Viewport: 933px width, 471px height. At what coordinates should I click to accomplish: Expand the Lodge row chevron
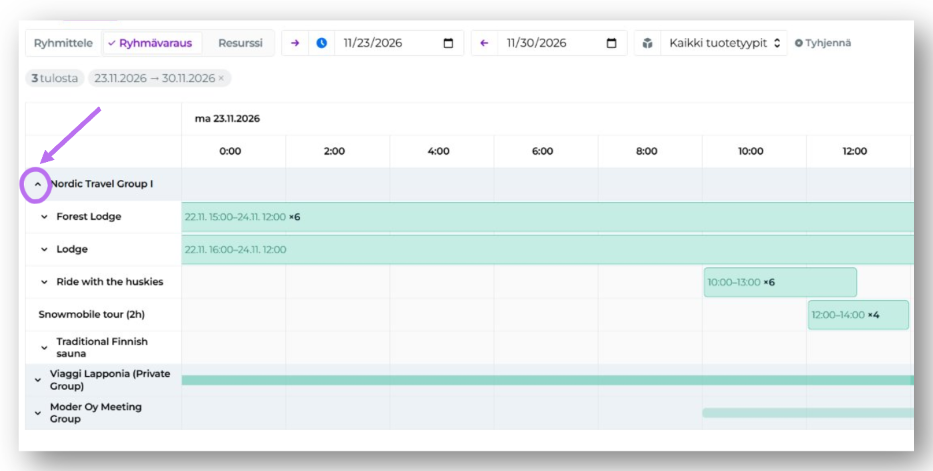tap(44, 250)
